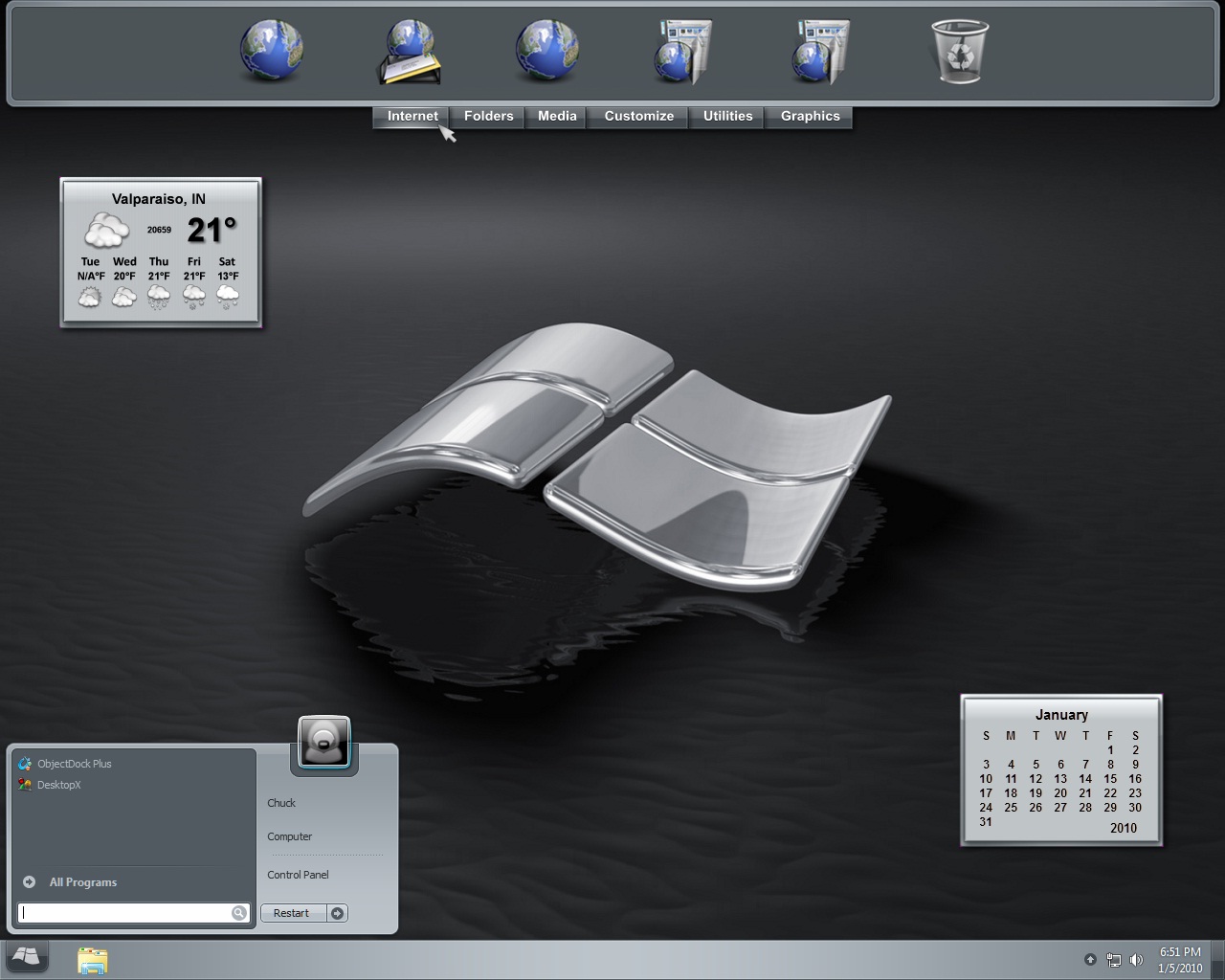Select day 31 in the January calendar

(x=986, y=822)
